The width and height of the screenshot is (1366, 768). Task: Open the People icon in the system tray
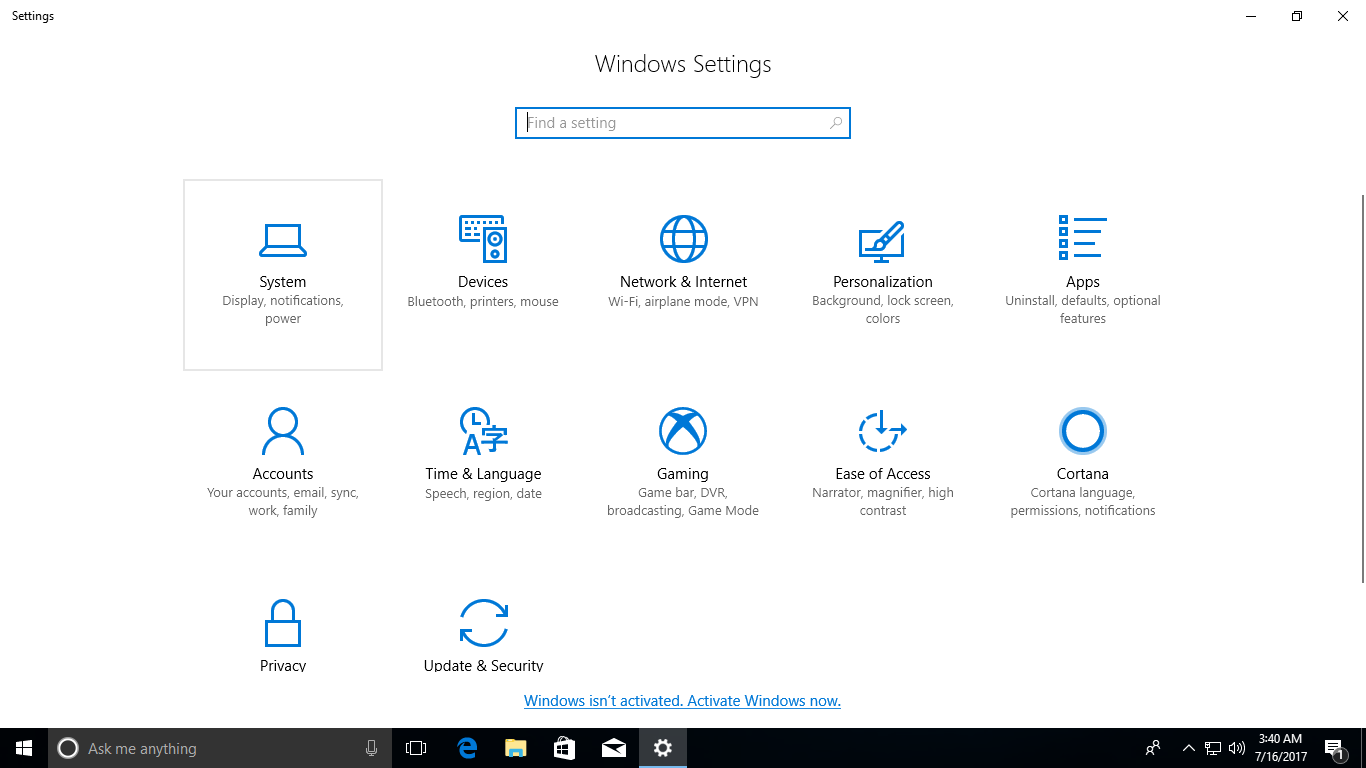[1153, 748]
